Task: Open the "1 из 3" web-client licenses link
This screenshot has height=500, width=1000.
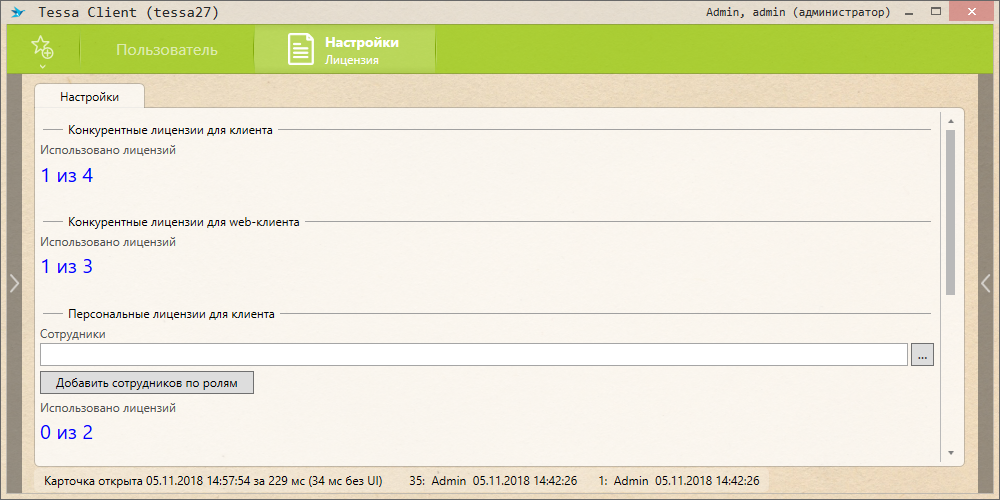Action: [67, 267]
